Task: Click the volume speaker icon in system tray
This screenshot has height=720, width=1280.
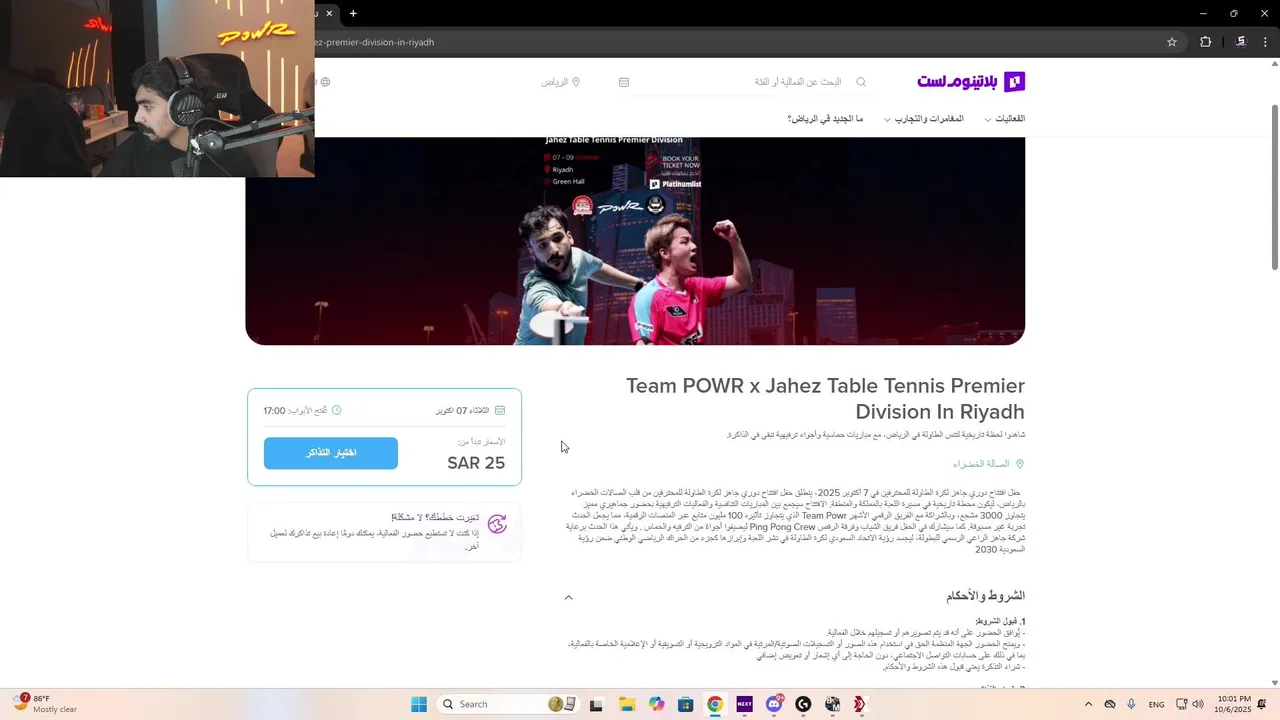Action: (1198, 704)
